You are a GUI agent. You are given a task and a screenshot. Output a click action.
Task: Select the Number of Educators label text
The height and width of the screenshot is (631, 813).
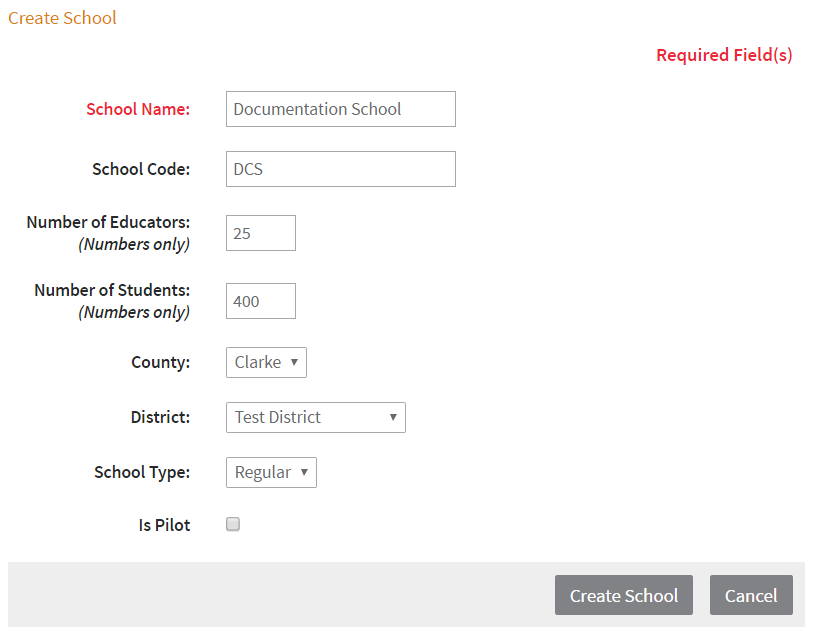(x=108, y=222)
